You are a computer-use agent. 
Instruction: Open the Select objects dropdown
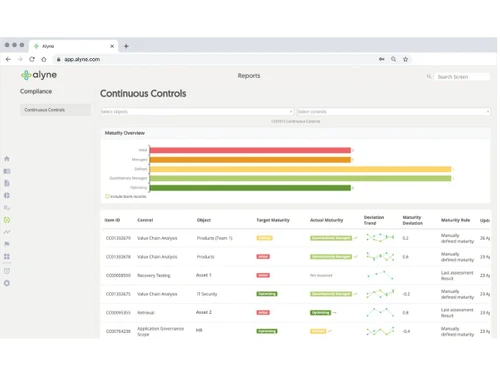coord(197,111)
